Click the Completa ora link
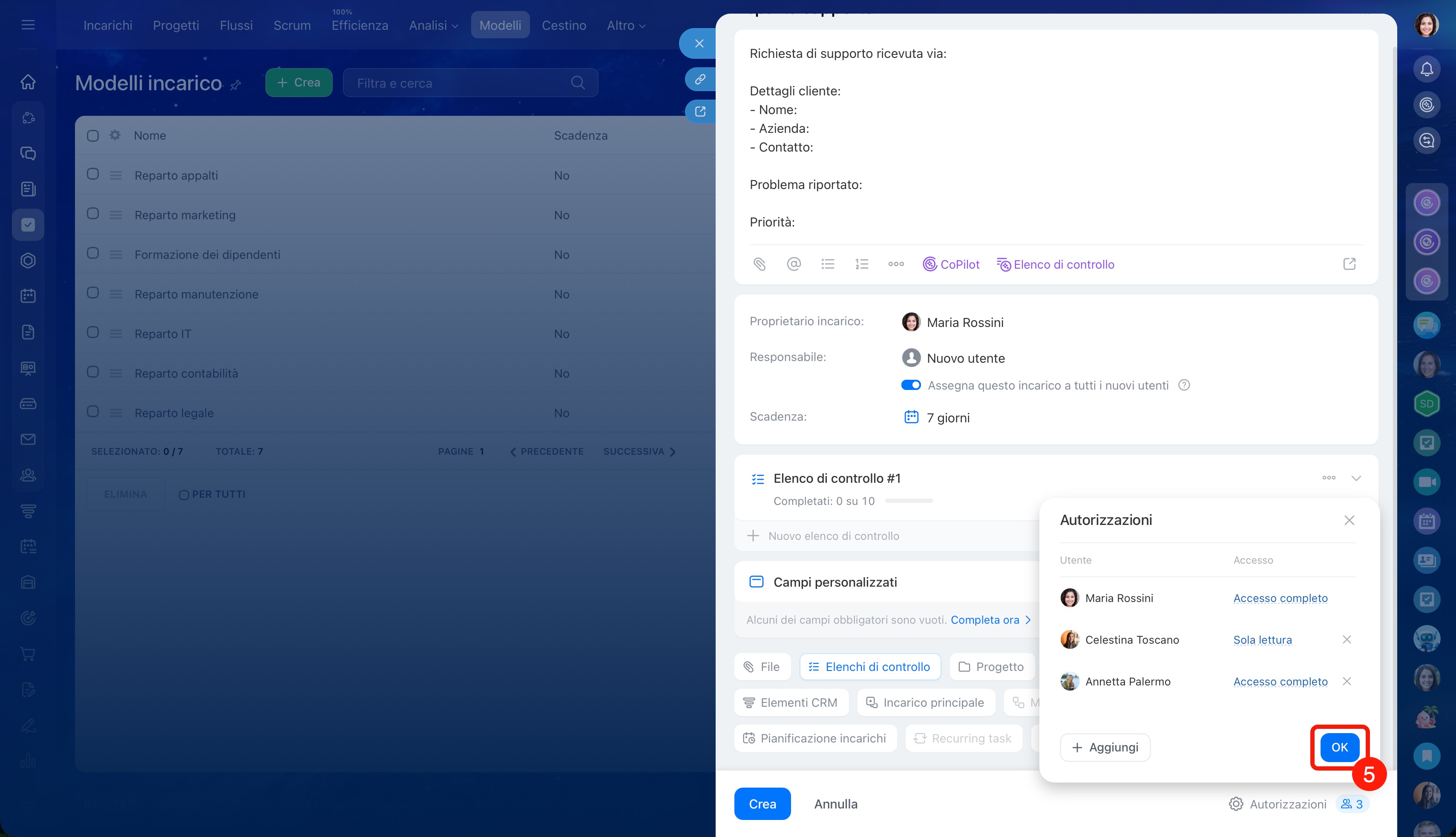This screenshot has width=1456, height=837. coord(984,620)
